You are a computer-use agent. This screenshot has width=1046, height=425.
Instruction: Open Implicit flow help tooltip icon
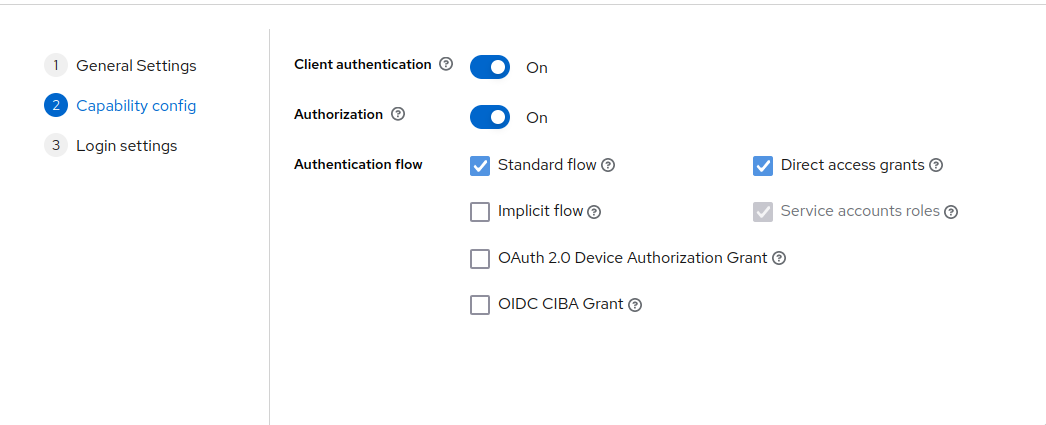coord(594,212)
